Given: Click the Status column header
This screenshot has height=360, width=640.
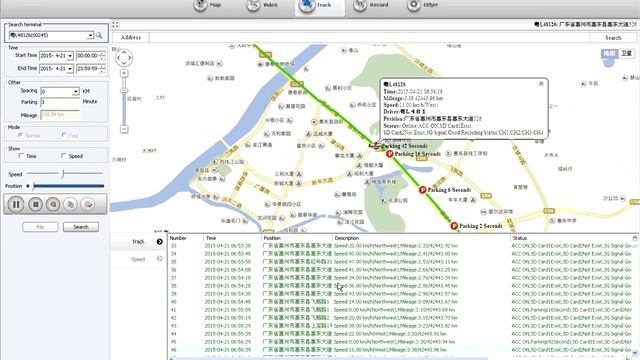Looking at the screenshot, I should pyautogui.click(x=571, y=238).
